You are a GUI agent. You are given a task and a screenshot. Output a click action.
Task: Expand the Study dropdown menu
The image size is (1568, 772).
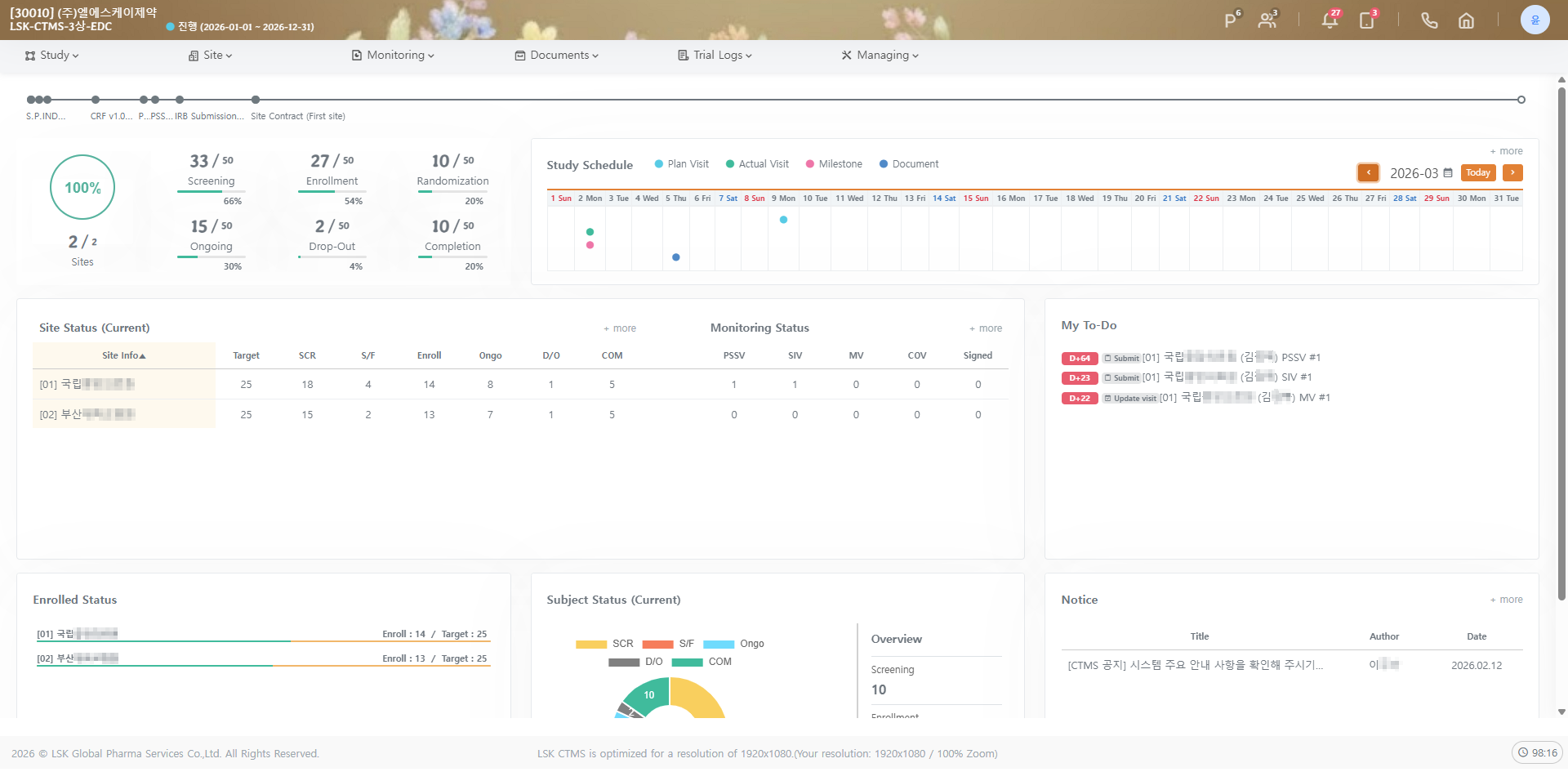click(51, 55)
